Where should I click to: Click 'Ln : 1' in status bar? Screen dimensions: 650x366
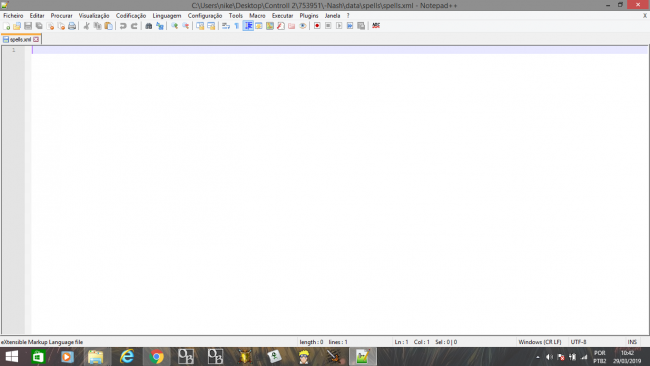tap(401, 342)
